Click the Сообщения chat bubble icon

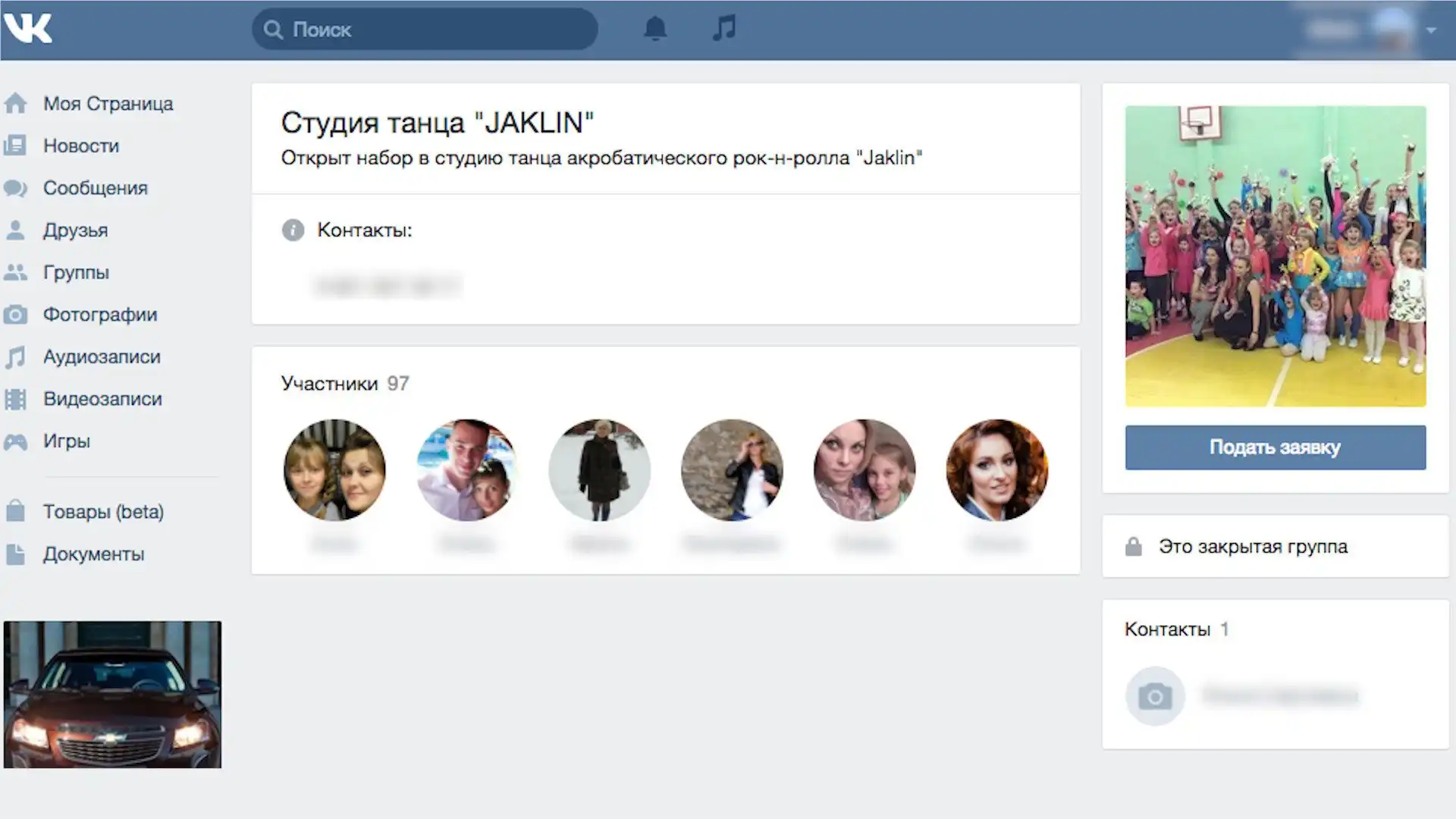pos(15,188)
